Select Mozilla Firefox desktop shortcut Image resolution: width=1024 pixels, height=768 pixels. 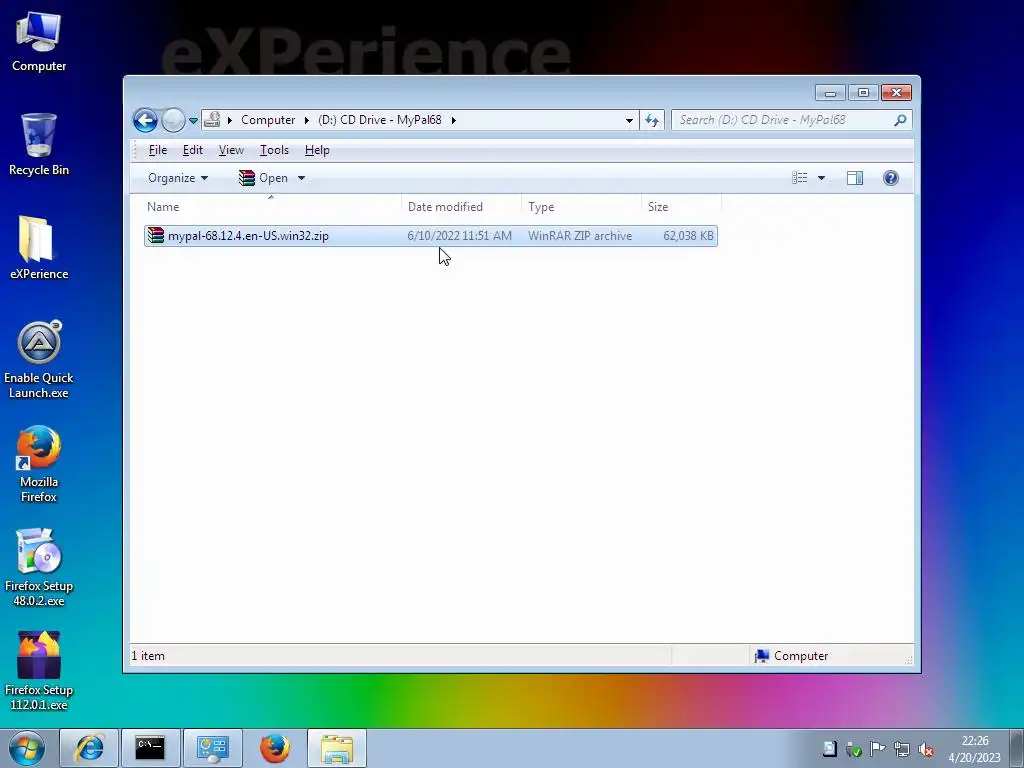click(x=39, y=464)
